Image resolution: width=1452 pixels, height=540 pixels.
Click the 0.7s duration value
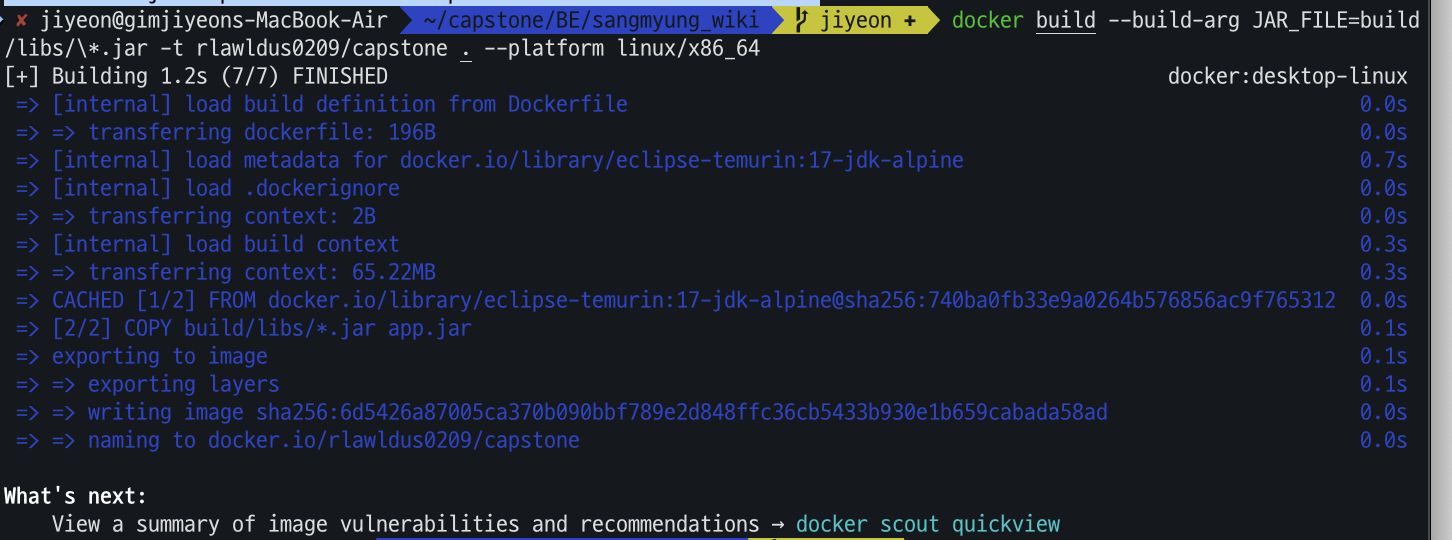coord(1383,160)
